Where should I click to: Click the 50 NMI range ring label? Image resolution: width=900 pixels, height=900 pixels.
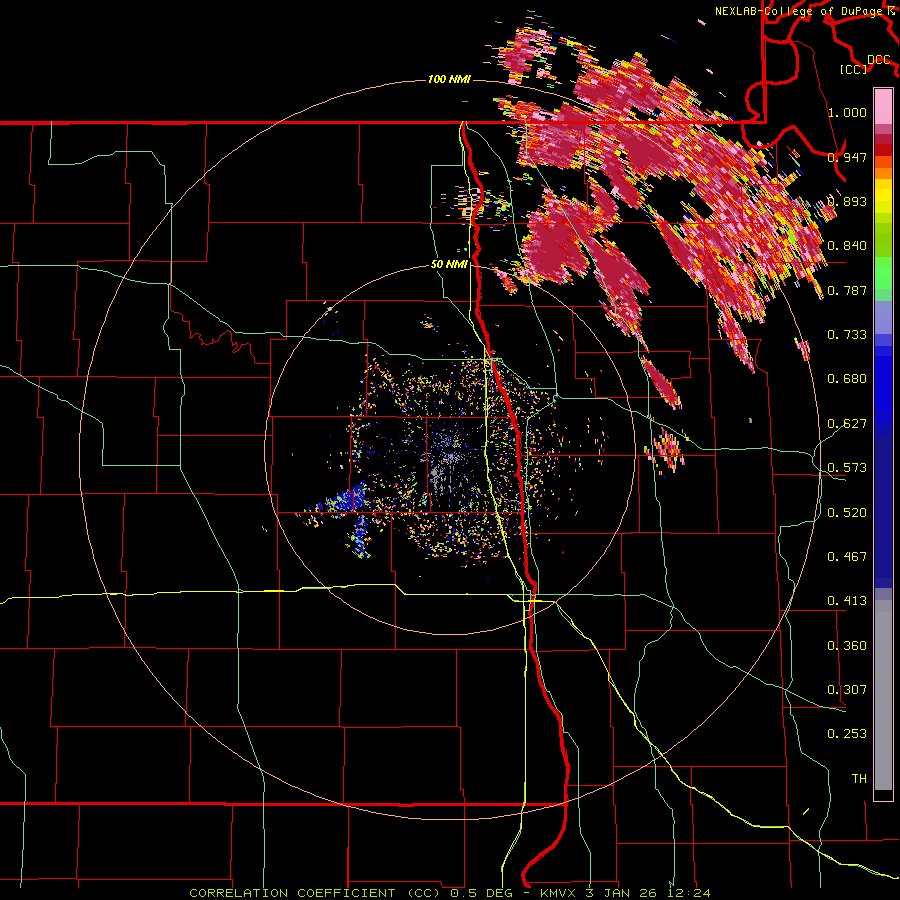coord(449,265)
